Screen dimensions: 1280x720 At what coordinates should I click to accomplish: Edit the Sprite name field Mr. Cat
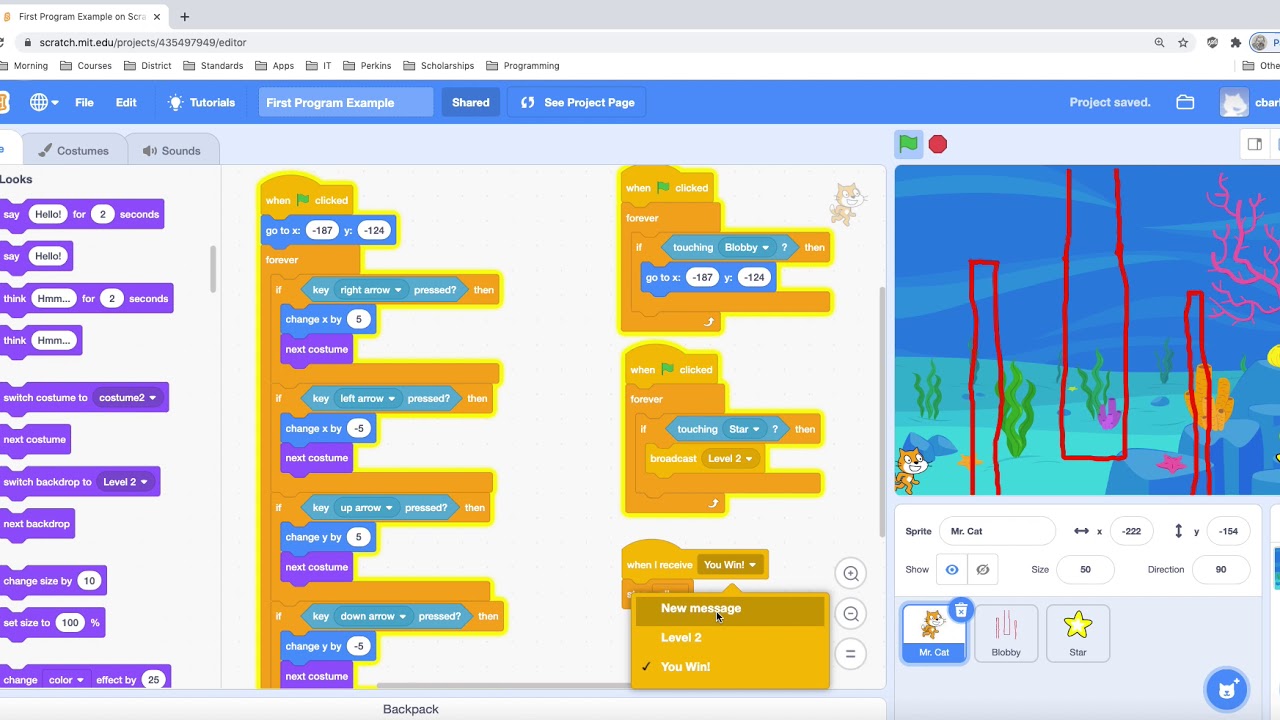point(996,531)
